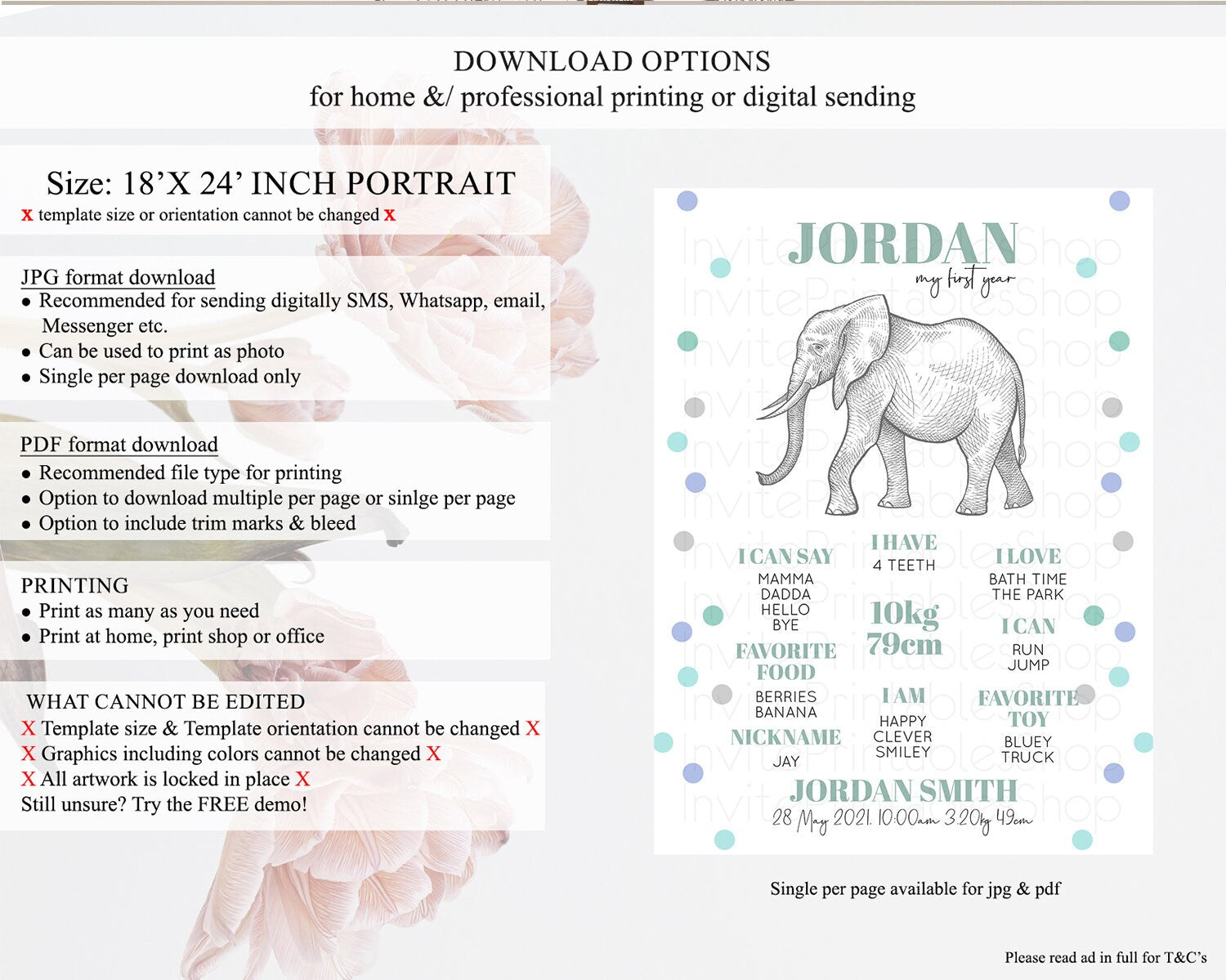The height and width of the screenshot is (980, 1226).
Task: Click the red X after 'Template orientation cannot be changed'
Action: pos(533,728)
